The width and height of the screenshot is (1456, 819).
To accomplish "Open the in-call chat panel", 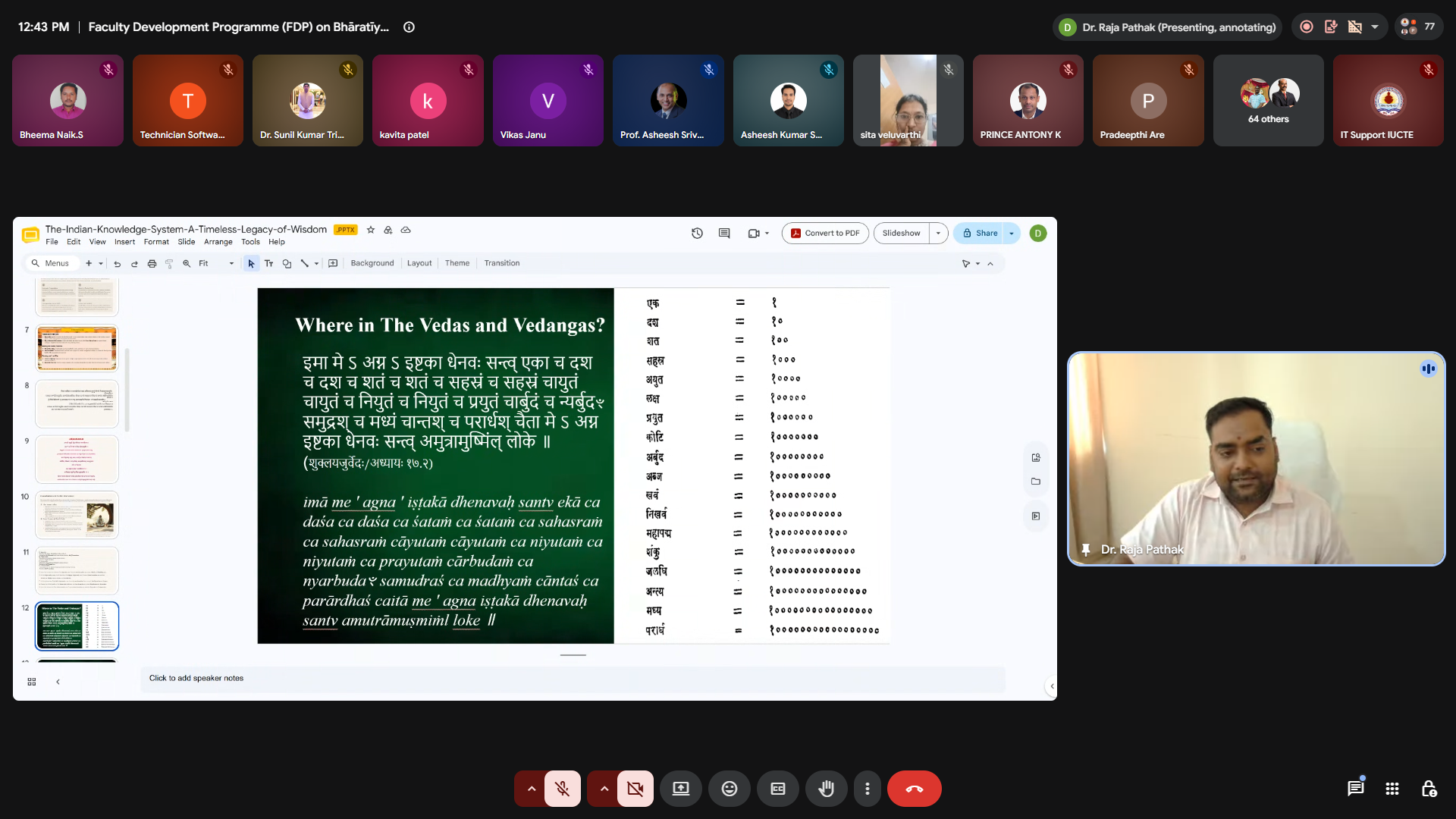I will pyautogui.click(x=1355, y=789).
